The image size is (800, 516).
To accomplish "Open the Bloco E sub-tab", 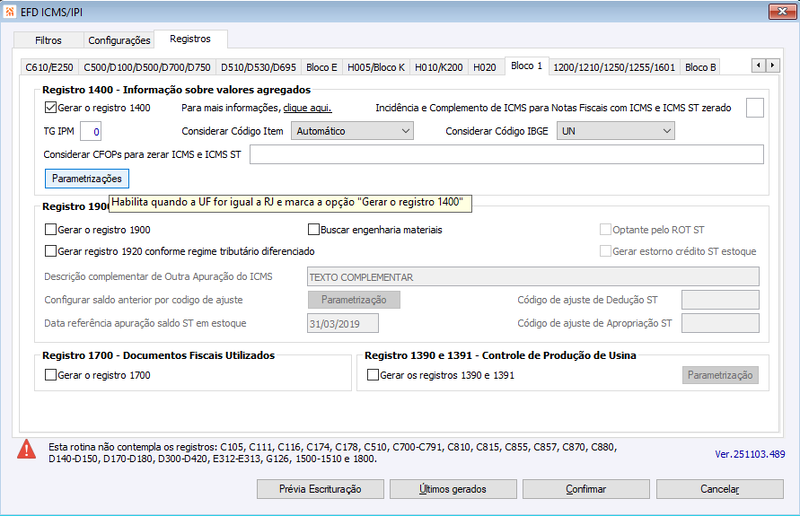I will coord(321,67).
